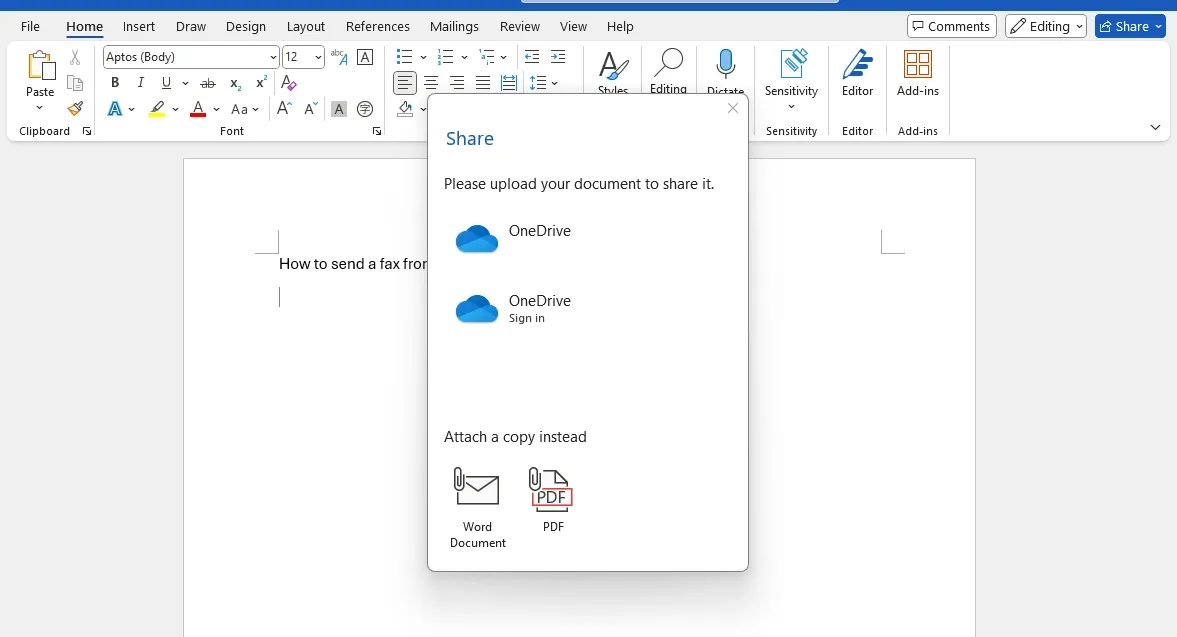Image resolution: width=1177 pixels, height=637 pixels.
Task: Click the Shading paint bucket icon
Action: [405, 109]
